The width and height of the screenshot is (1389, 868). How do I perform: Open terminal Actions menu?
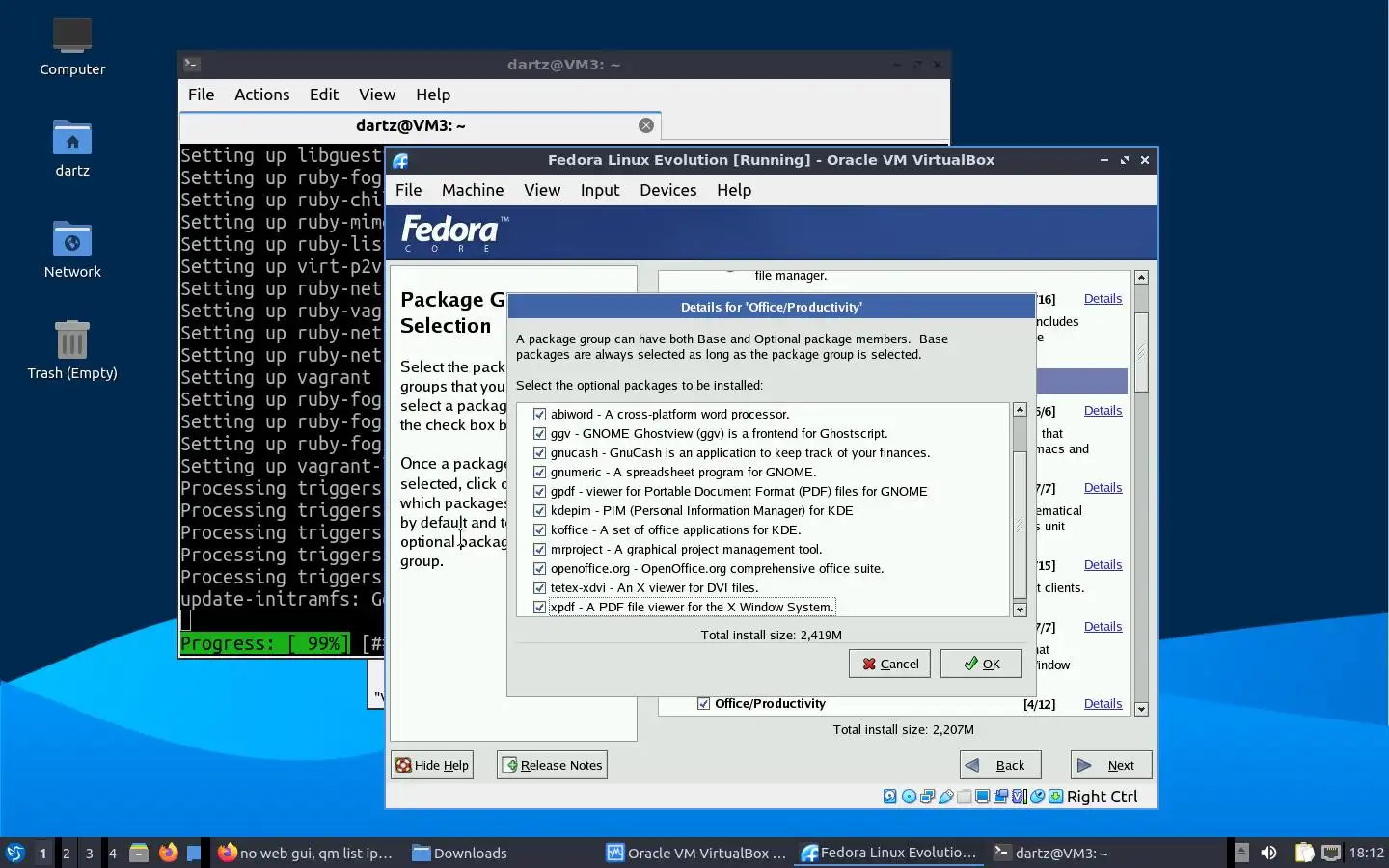[x=262, y=95]
